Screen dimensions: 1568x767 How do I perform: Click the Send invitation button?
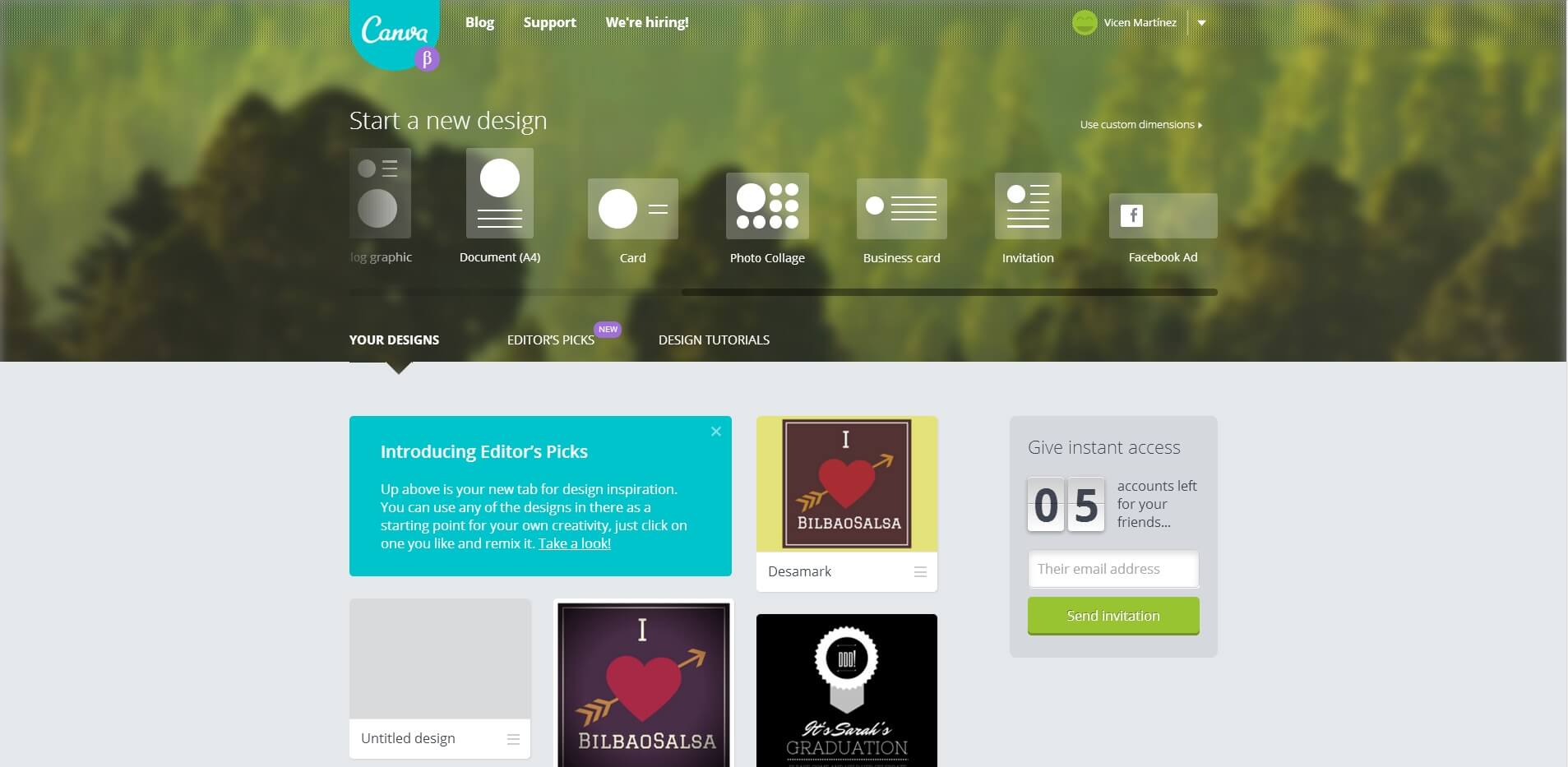point(1113,616)
